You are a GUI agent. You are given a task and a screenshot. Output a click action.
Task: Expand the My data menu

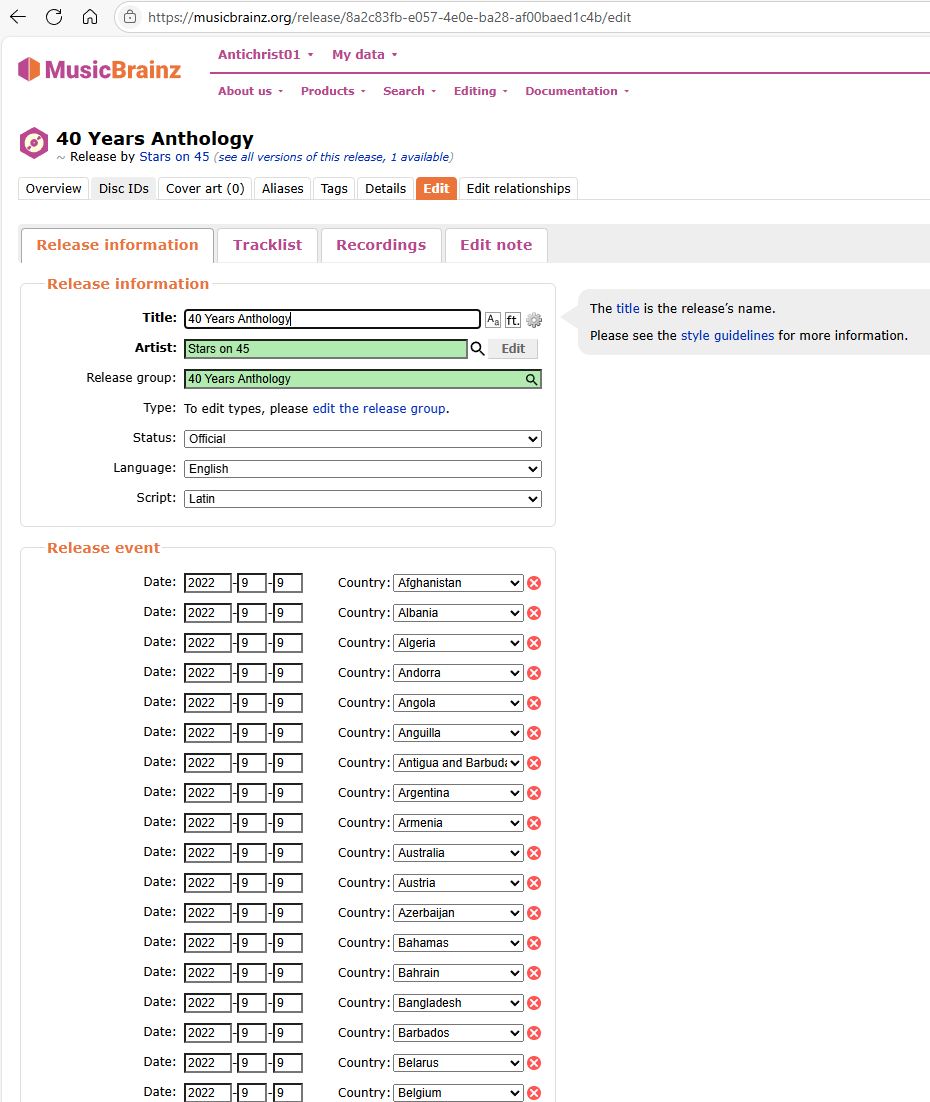coord(364,55)
